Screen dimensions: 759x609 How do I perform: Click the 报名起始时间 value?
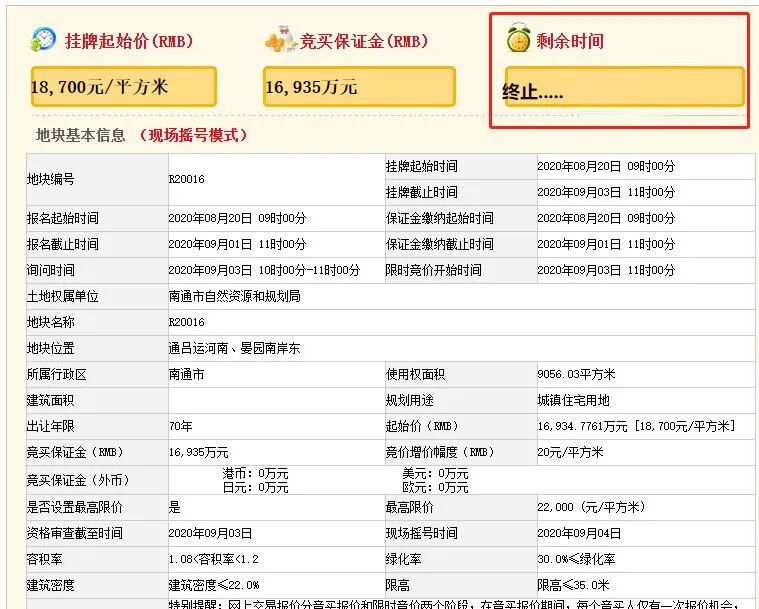tap(237, 218)
